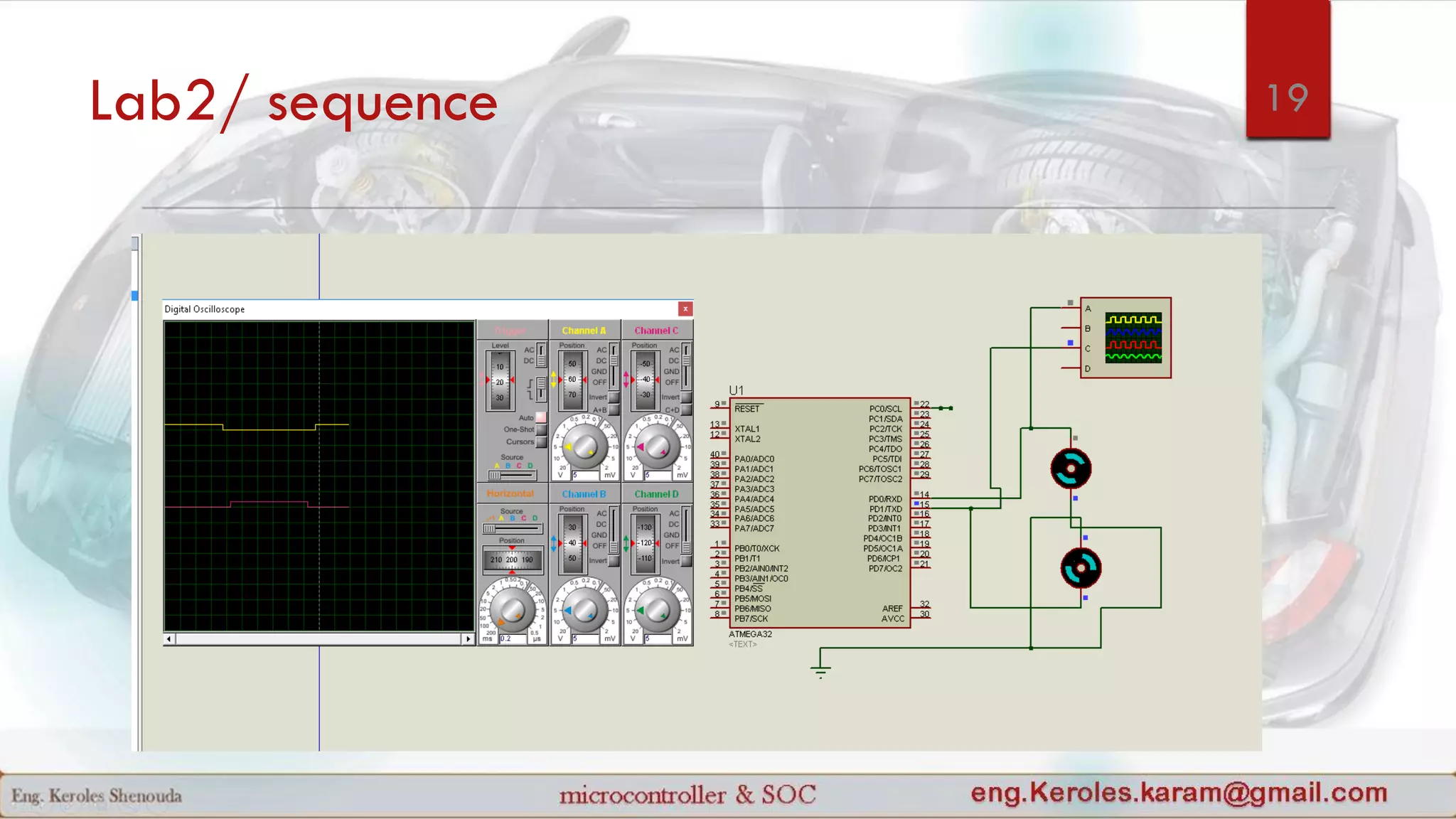
Task: Turn the Horizontal timebase dial
Action: [512, 609]
